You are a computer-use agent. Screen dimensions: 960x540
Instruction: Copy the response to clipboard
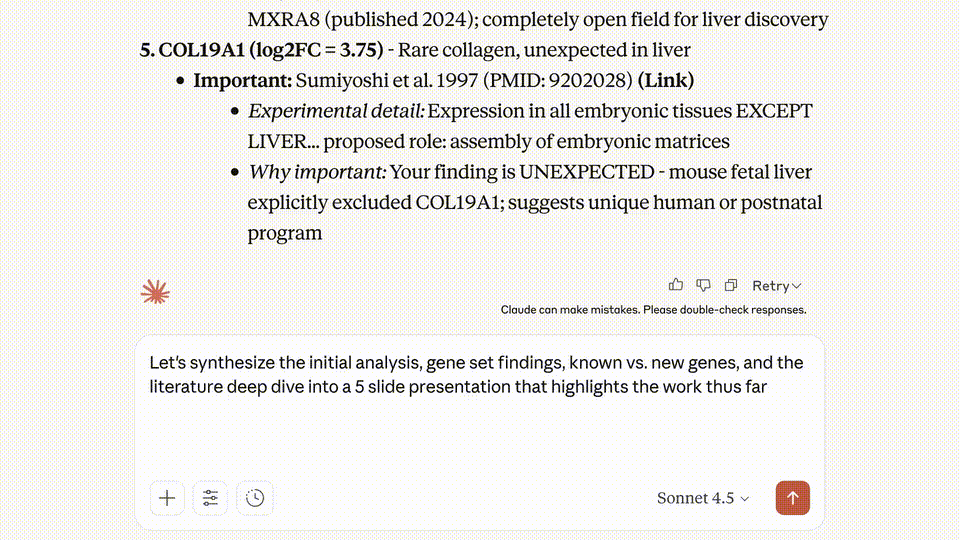(731, 285)
